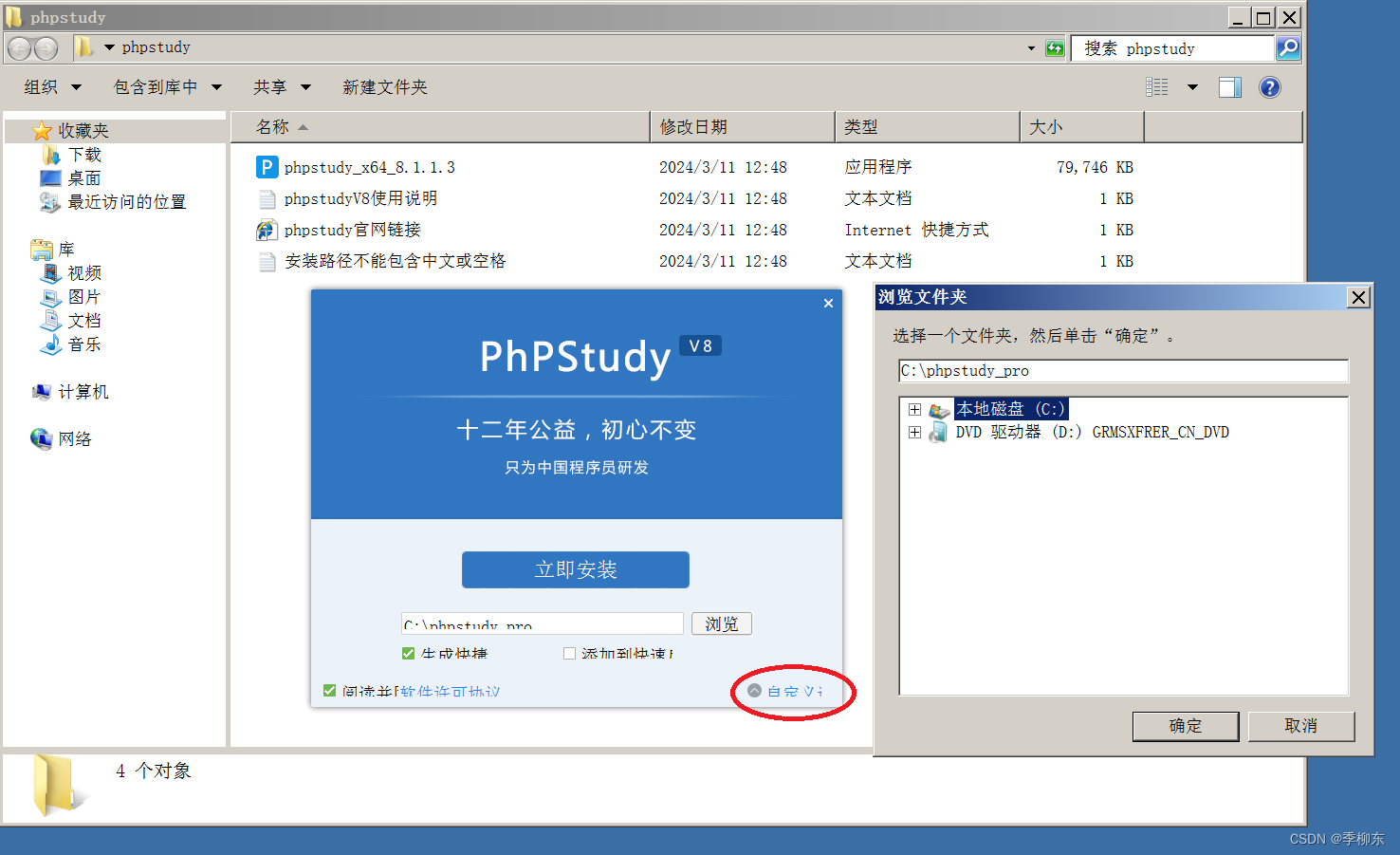Select the 安装路径不能包含中文或空格 file icon
Viewport: 1400px width, 855px height.
coord(267,261)
